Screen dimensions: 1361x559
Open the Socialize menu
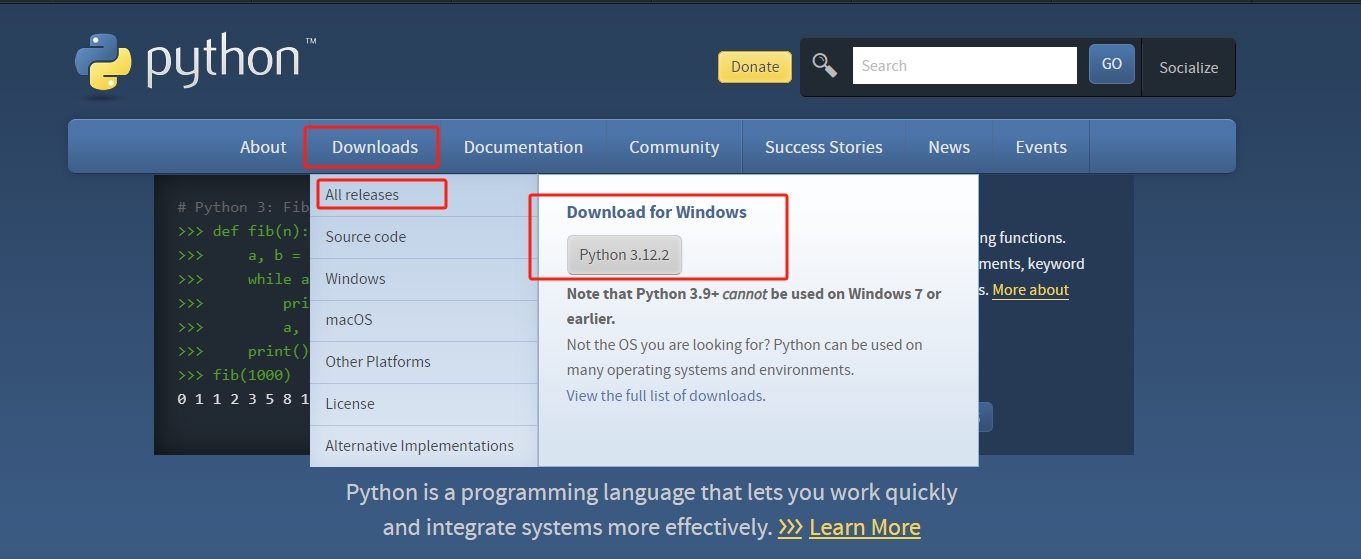pyautogui.click(x=1188, y=68)
